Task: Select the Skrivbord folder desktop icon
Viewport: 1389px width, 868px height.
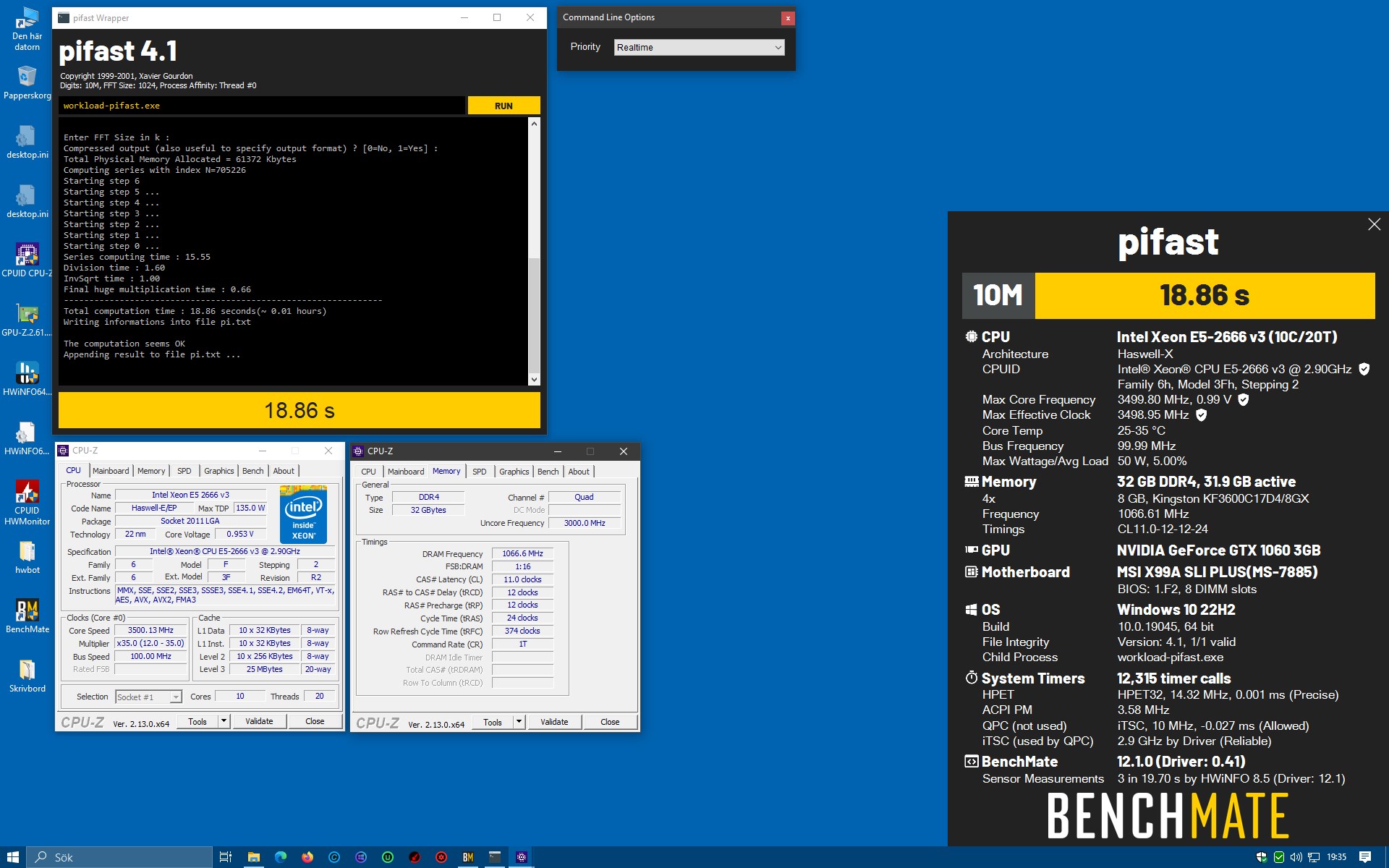Action: [27, 676]
